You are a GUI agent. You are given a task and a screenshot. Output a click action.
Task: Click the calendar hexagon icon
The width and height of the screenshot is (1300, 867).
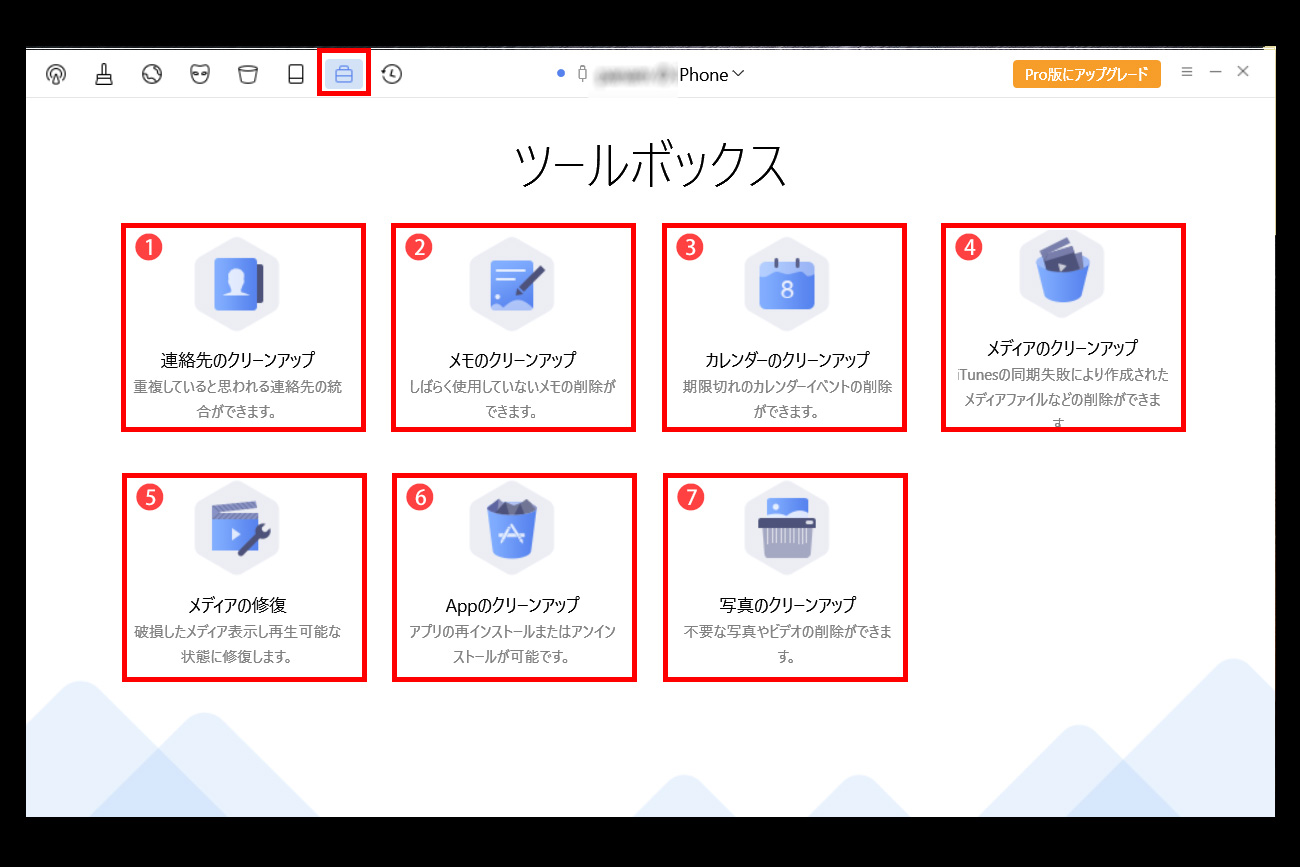pos(787,284)
